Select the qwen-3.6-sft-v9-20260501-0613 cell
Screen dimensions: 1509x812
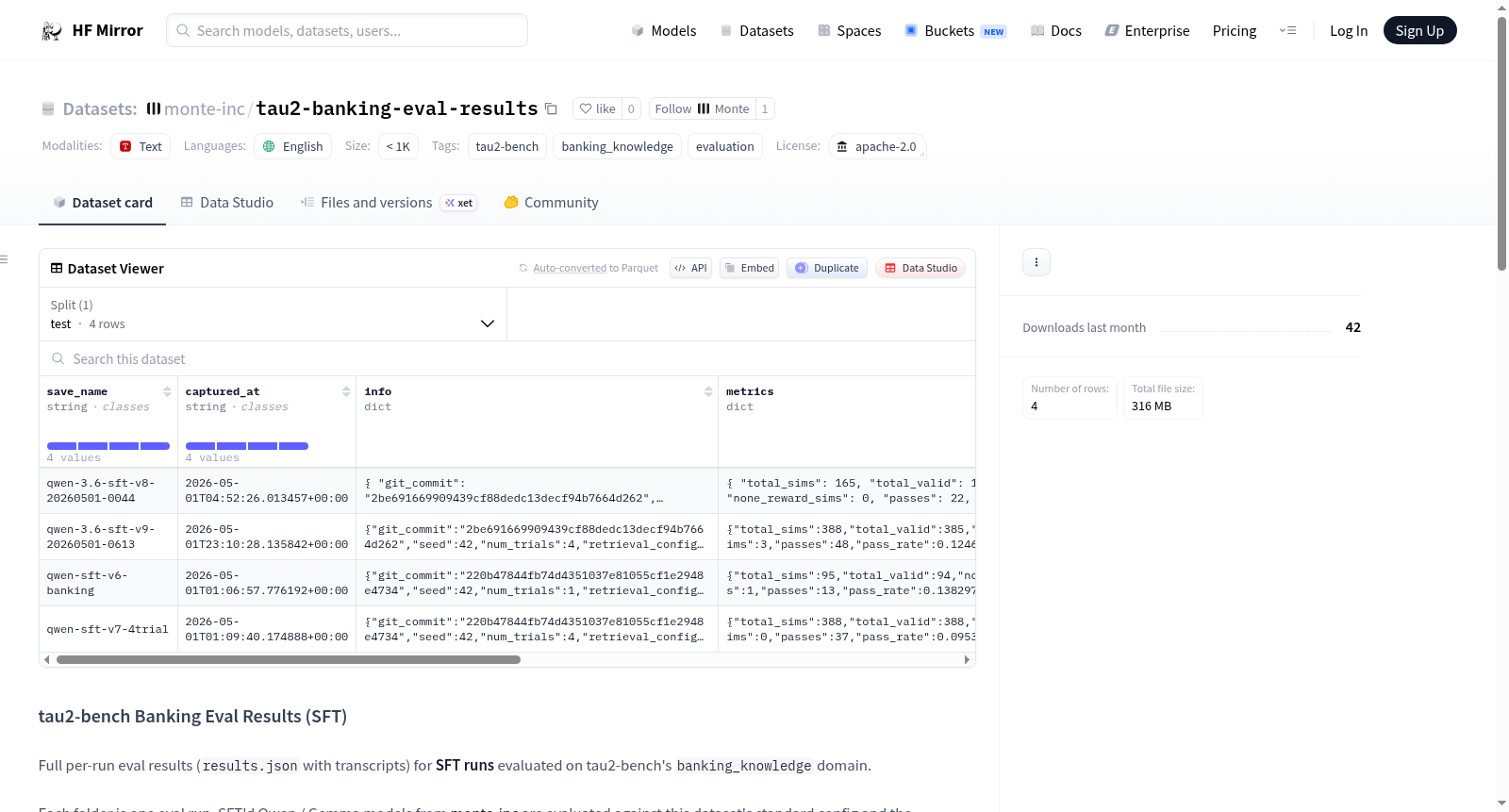(108, 538)
